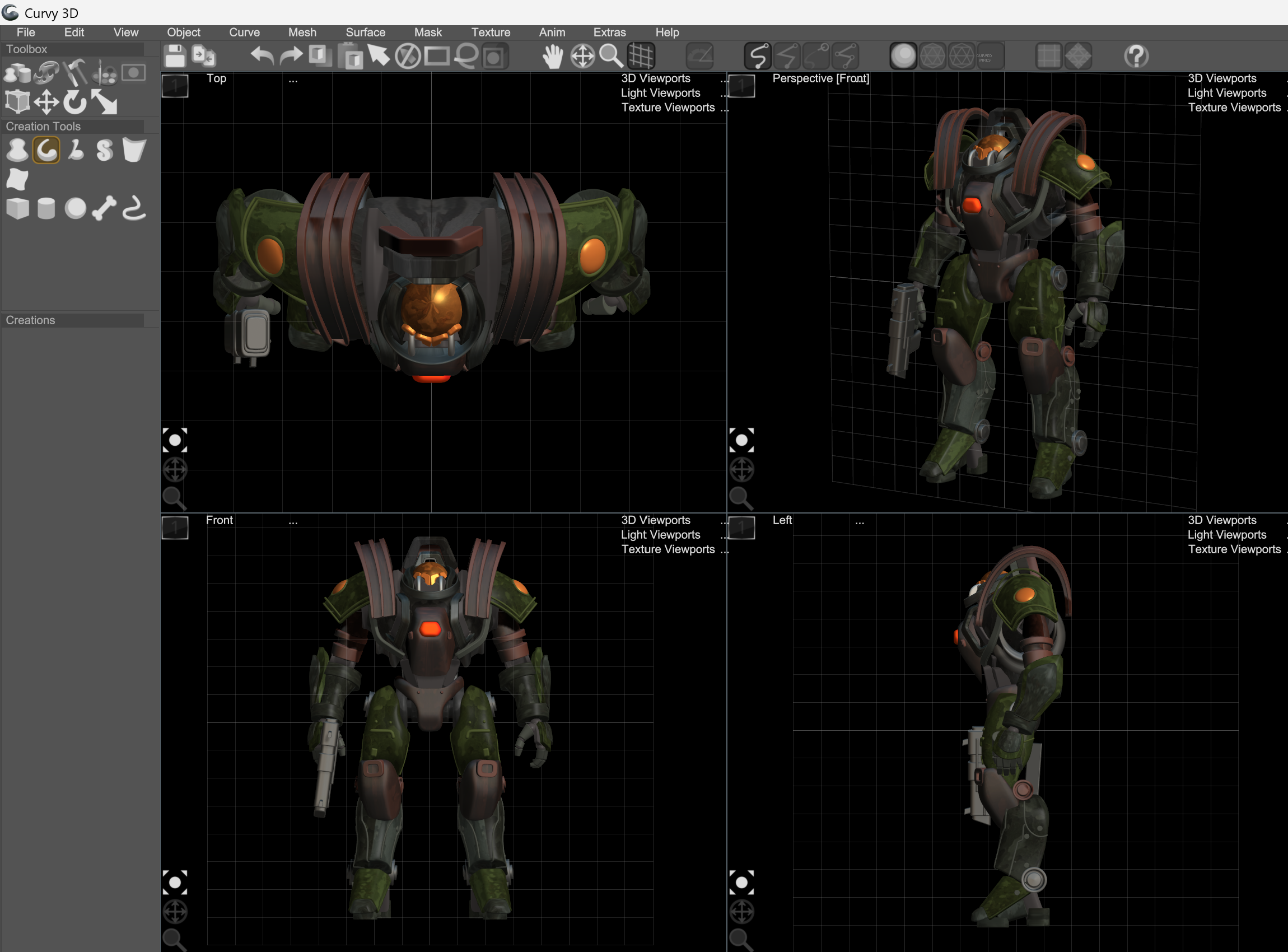Click the Copy object icon
This screenshot has width=1288, height=952.
[320, 56]
